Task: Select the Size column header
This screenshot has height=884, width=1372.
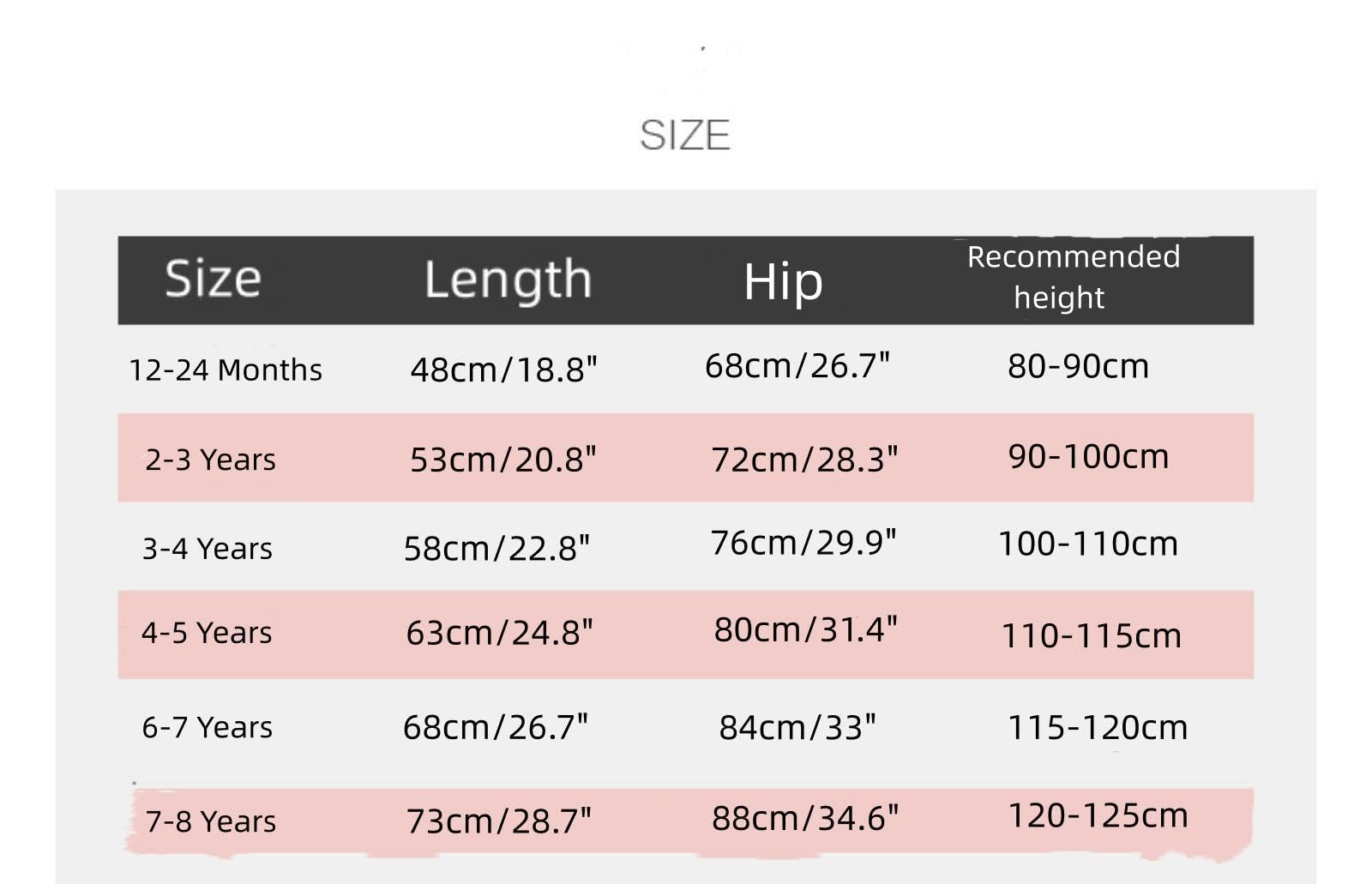Action: (213, 279)
